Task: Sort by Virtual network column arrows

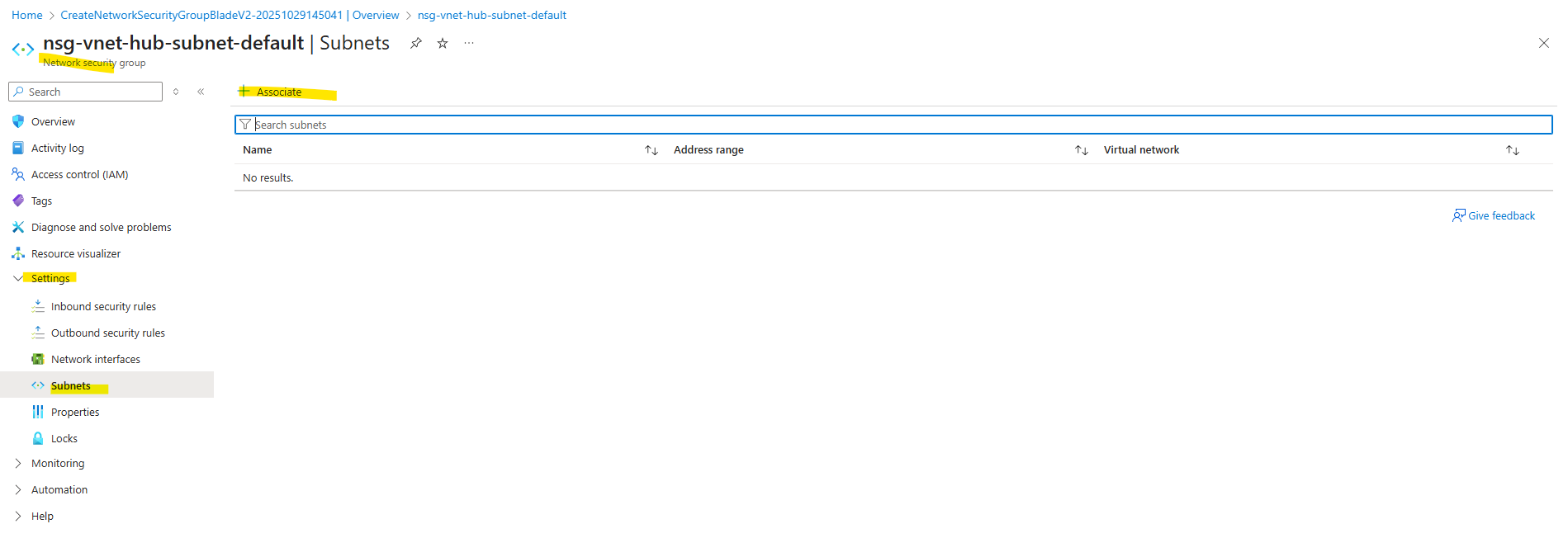Action: click(x=1513, y=150)
